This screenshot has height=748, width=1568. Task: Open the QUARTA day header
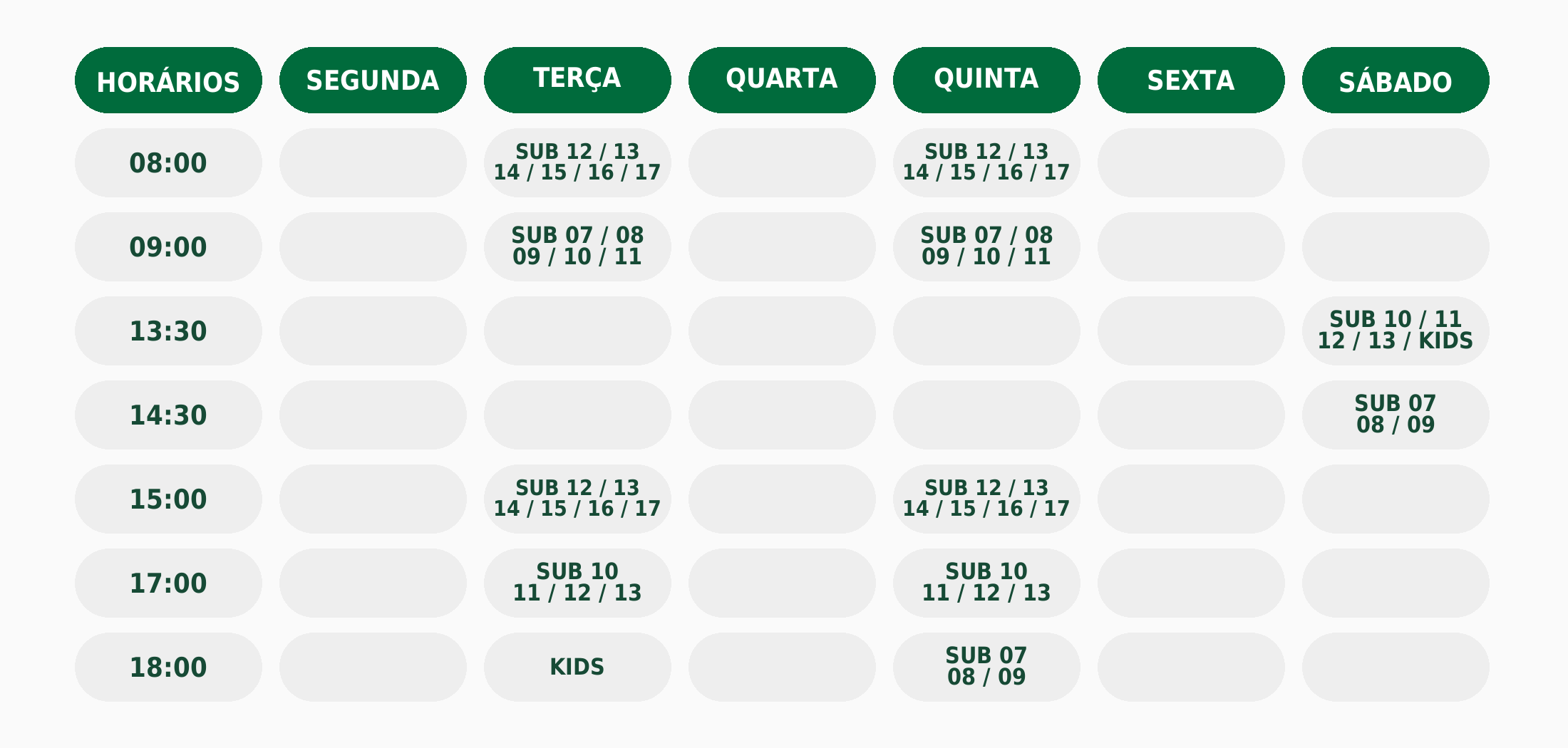click(782, 80)
